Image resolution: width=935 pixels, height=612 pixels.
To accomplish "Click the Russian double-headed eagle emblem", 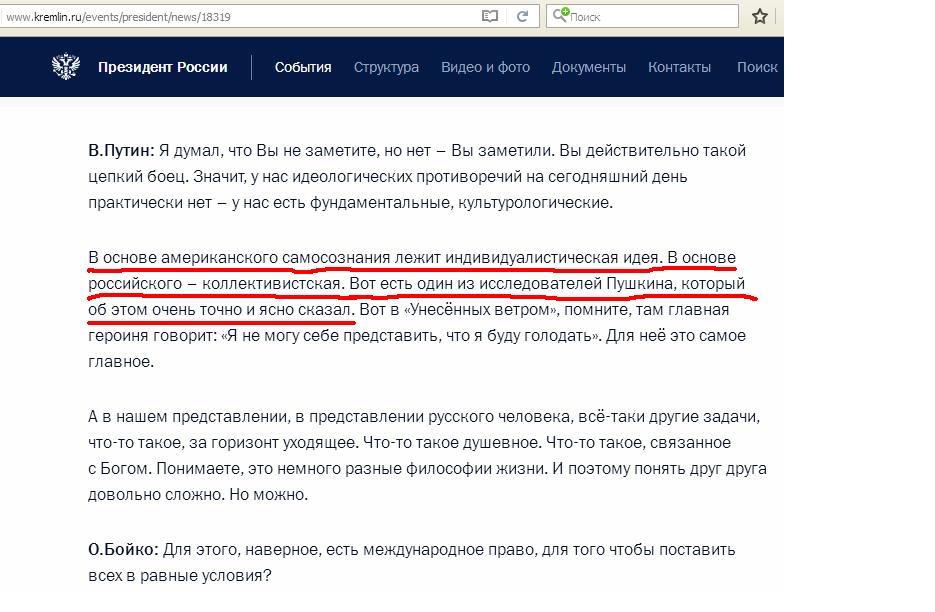I will tap(66, 67).
